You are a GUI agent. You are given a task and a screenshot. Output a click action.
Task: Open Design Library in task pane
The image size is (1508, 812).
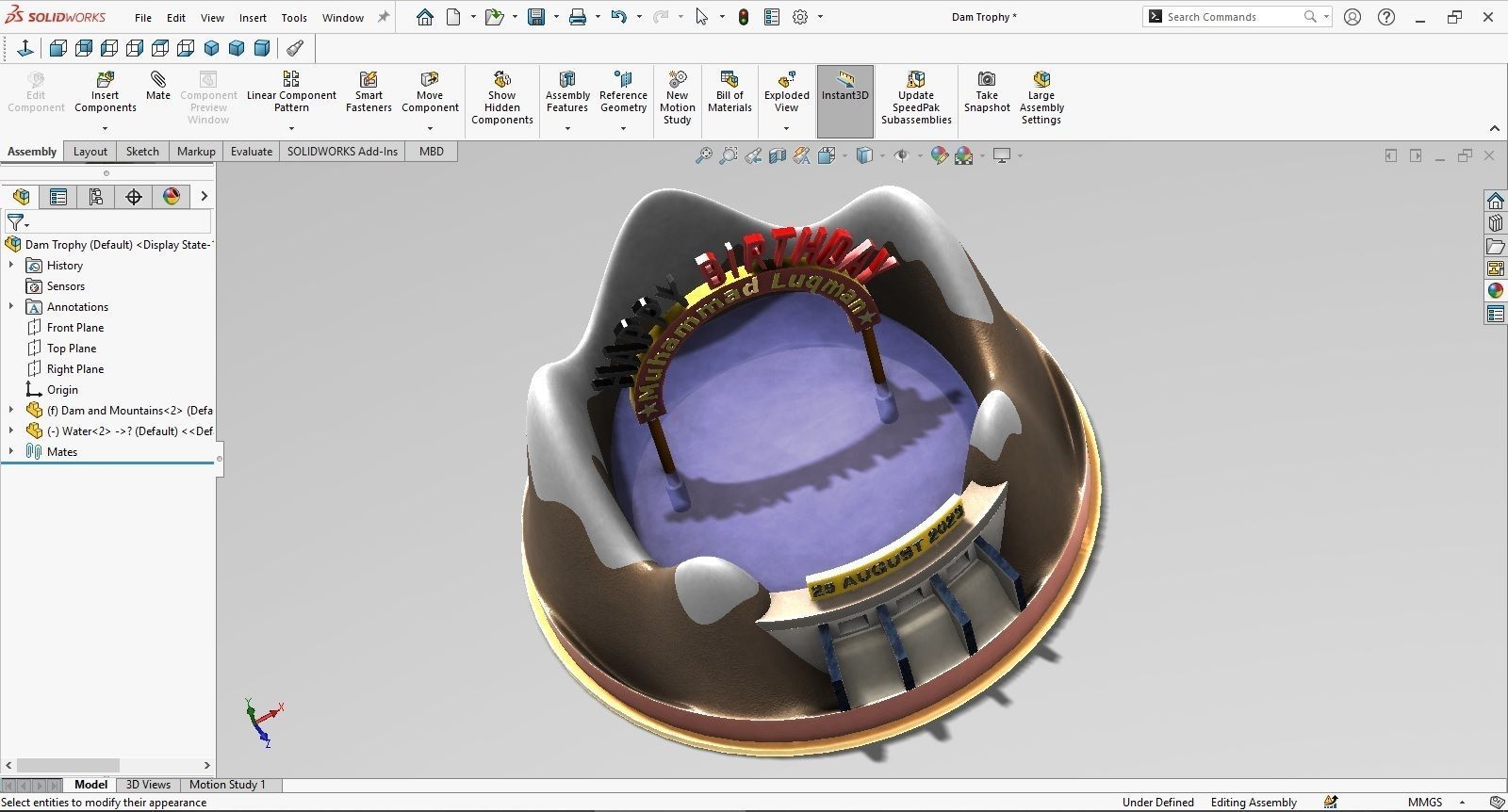click(x=1496, y=223)
